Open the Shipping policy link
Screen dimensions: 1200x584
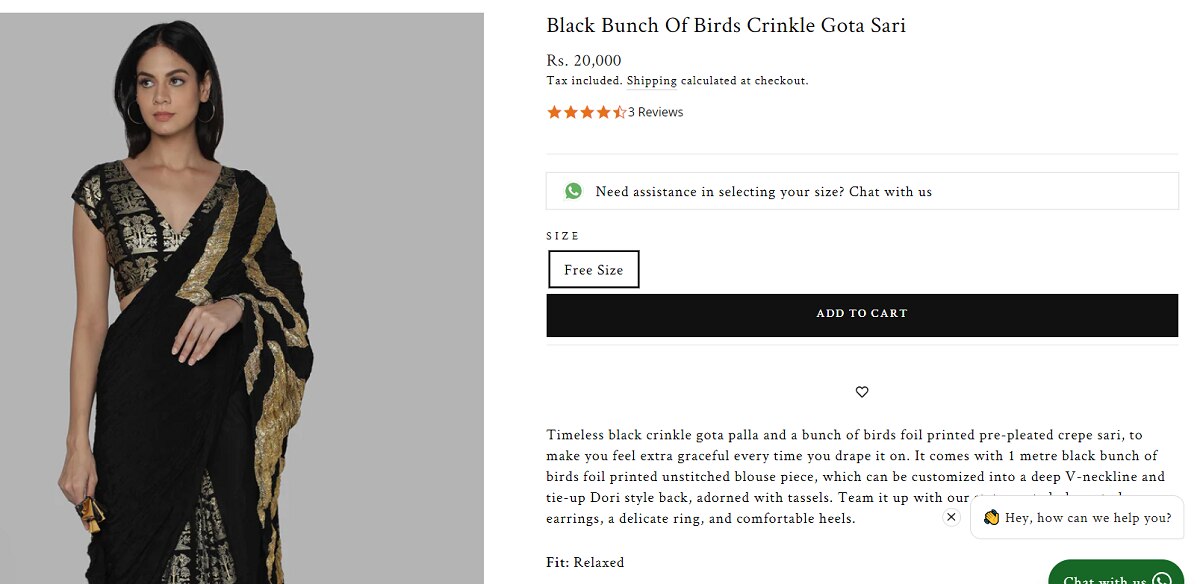(652, 81)
